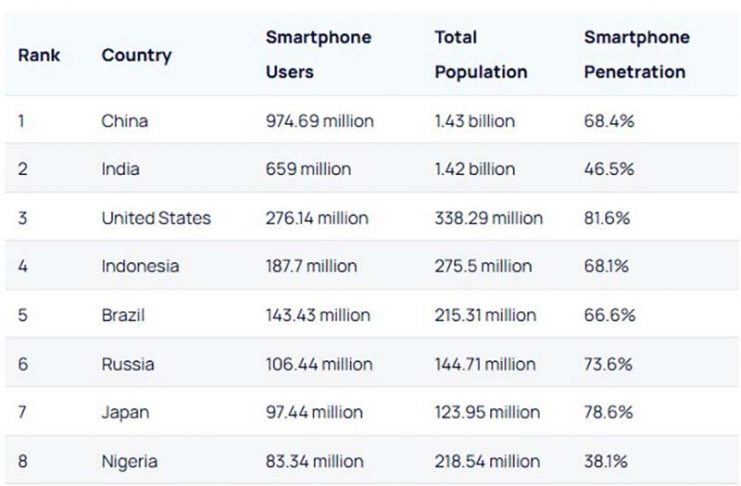Click the India country cell
741x486 pixels.
[120, 169]
